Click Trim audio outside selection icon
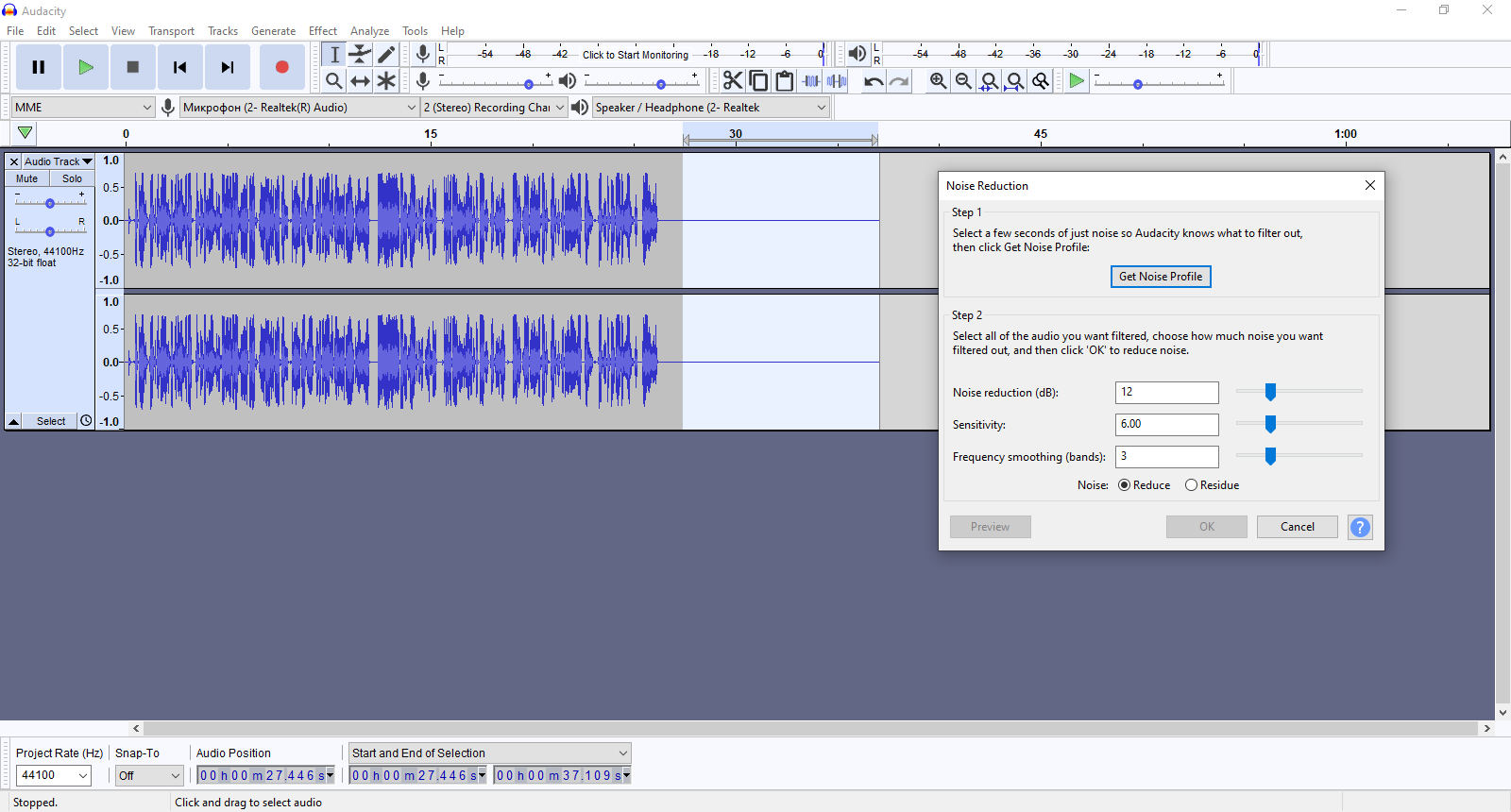Screen dimensions: 1511x812 (811, 81)
